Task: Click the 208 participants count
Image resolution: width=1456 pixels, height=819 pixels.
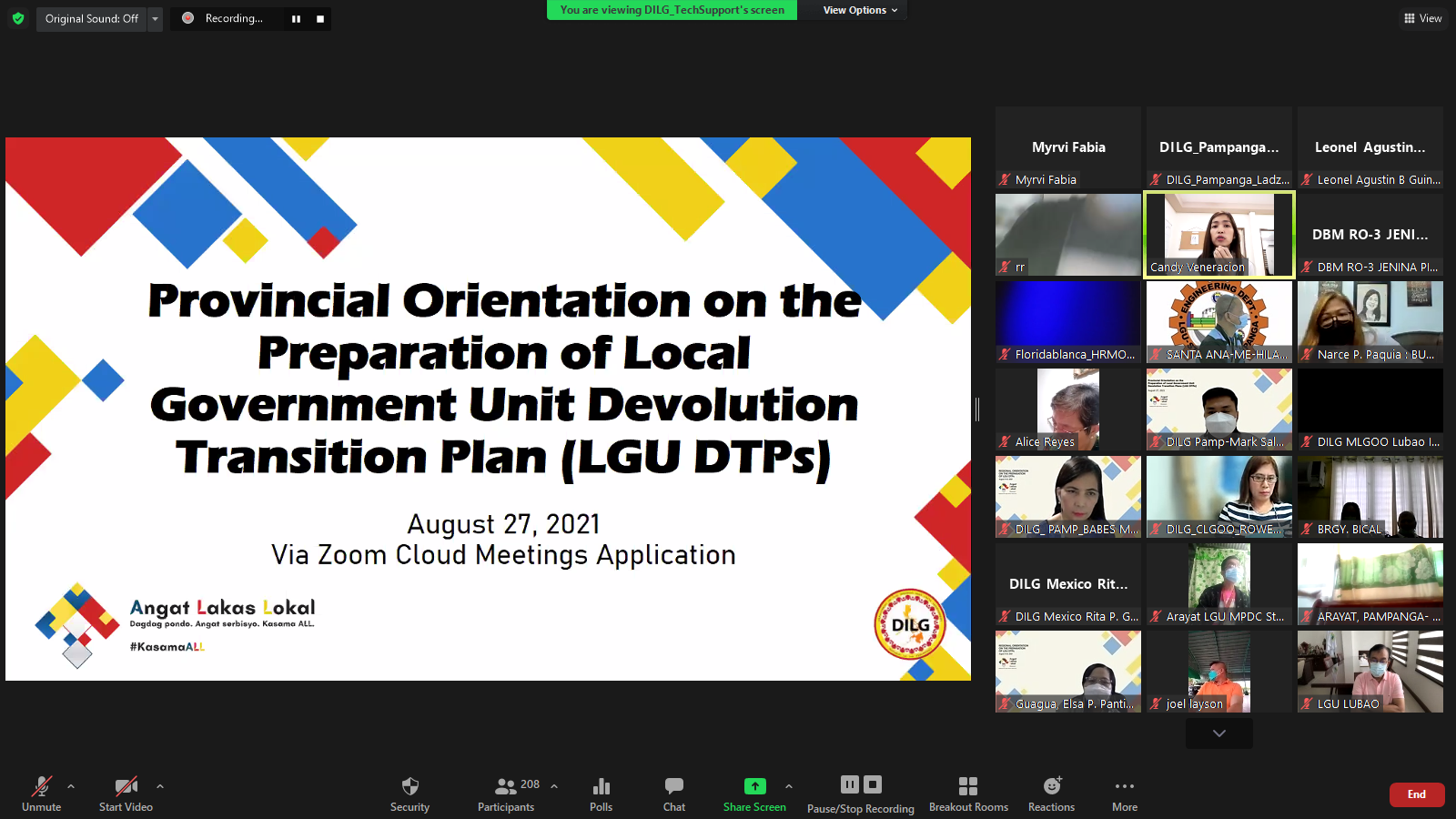Action: pyautogui.click(x=530, y=784)
